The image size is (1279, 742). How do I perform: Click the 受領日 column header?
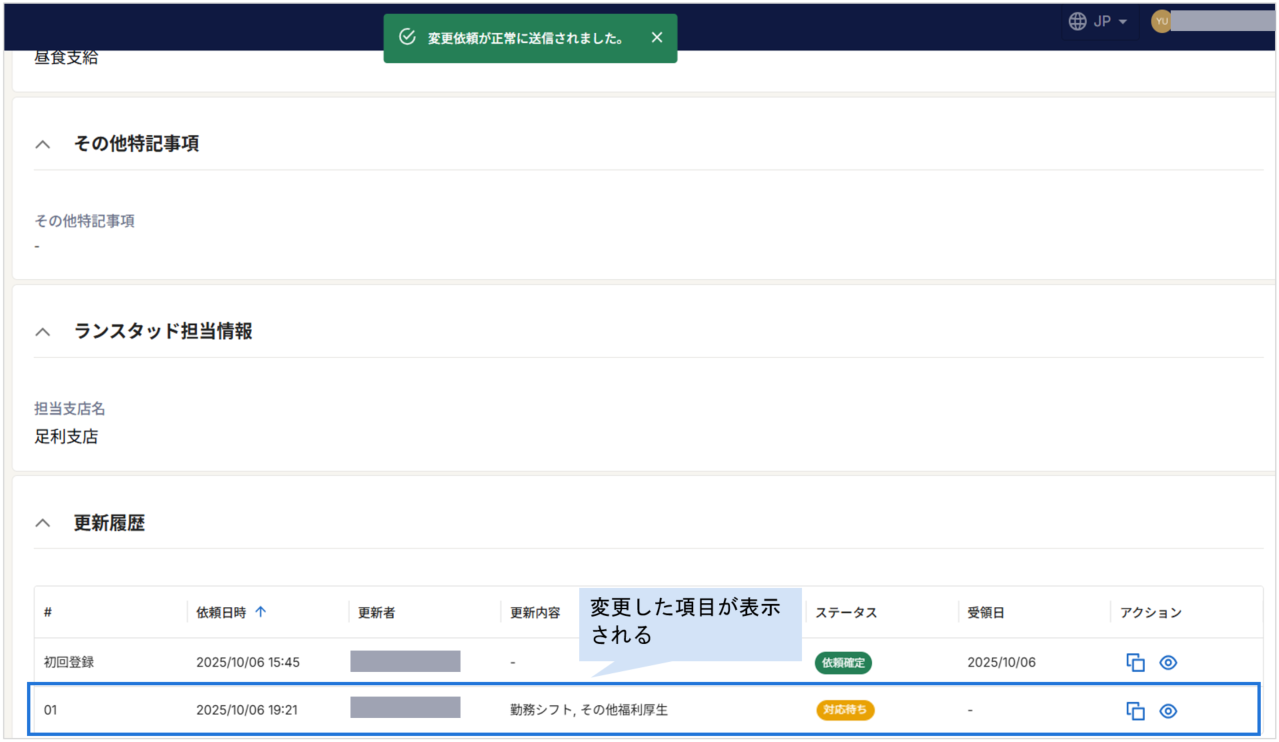pyautogui.click(x=986, y=613)
